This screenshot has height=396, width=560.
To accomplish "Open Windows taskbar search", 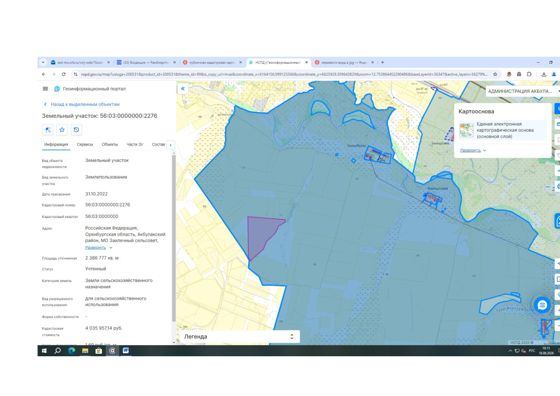I will pos(58,351).
